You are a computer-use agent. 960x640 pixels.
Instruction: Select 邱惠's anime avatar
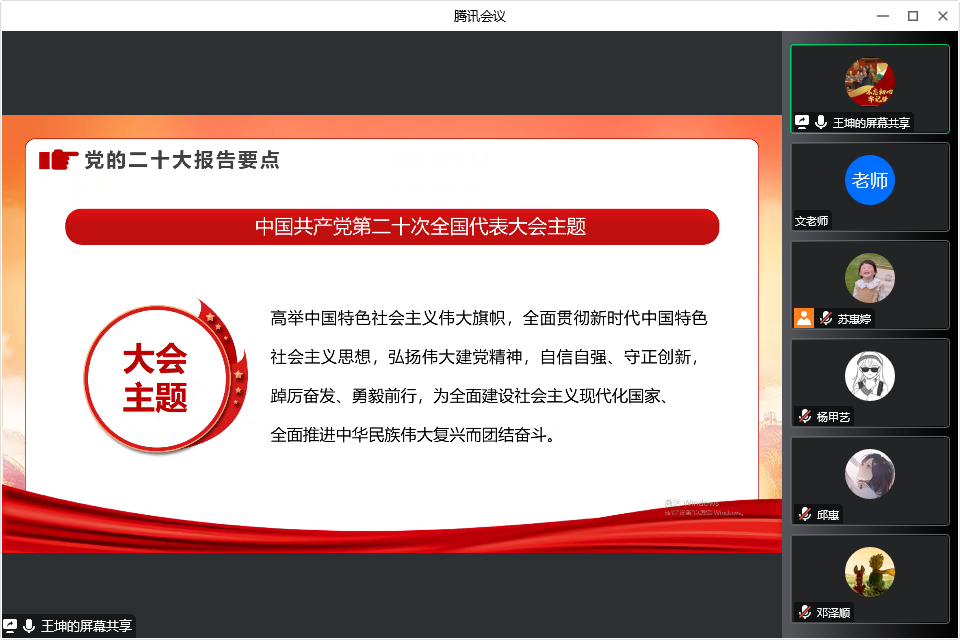point(869,474)
